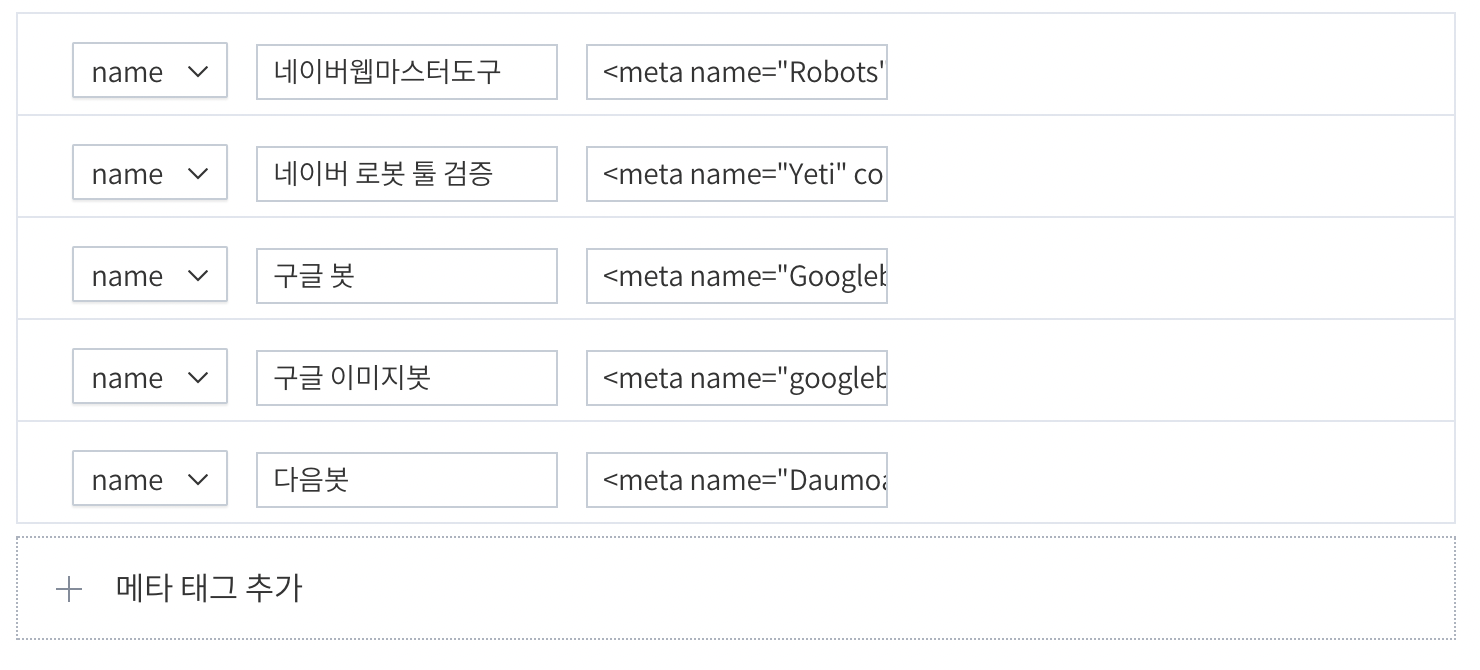This screenshot has width=1480, height=670.
Task: Click the 네이버웹마스터도구 text field
Action: click(406, 72)
